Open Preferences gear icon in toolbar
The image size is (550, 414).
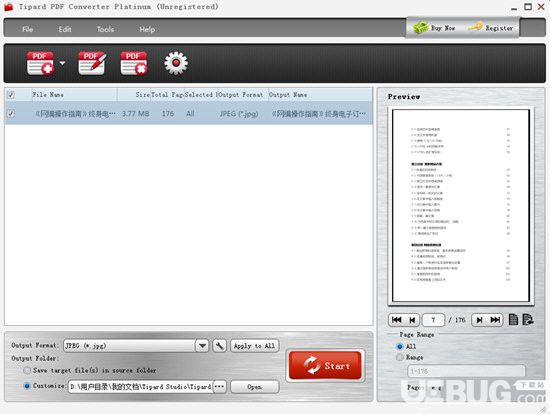(176, 63)
